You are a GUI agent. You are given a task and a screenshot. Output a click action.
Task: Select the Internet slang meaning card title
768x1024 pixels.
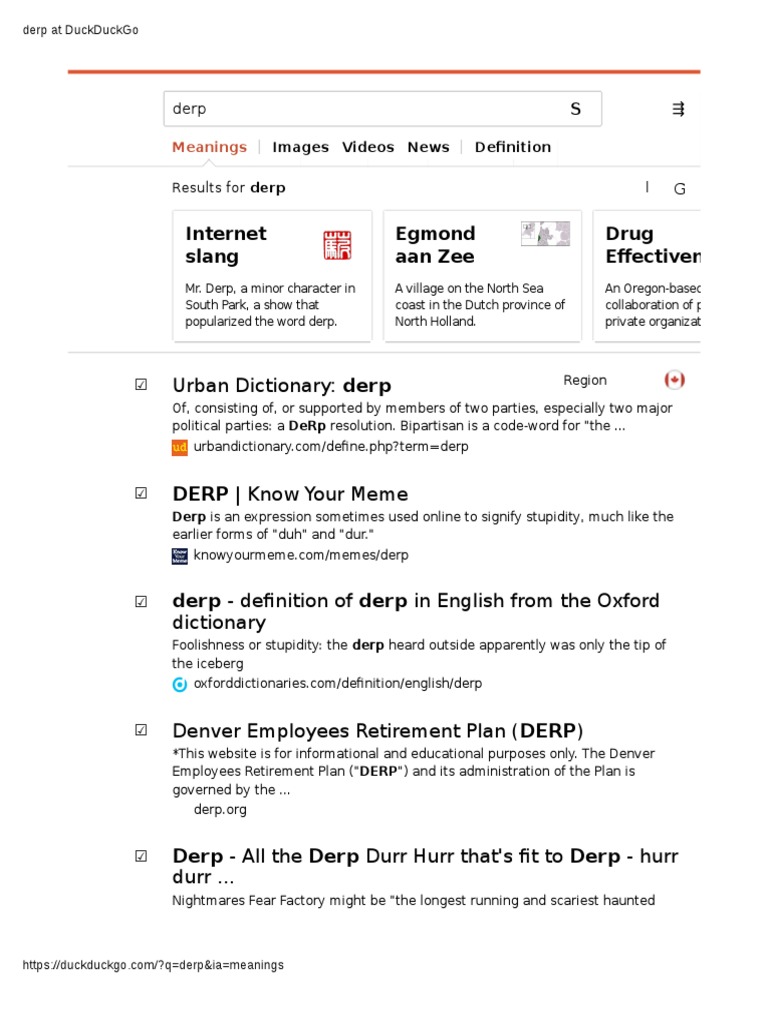pos(226,245)
